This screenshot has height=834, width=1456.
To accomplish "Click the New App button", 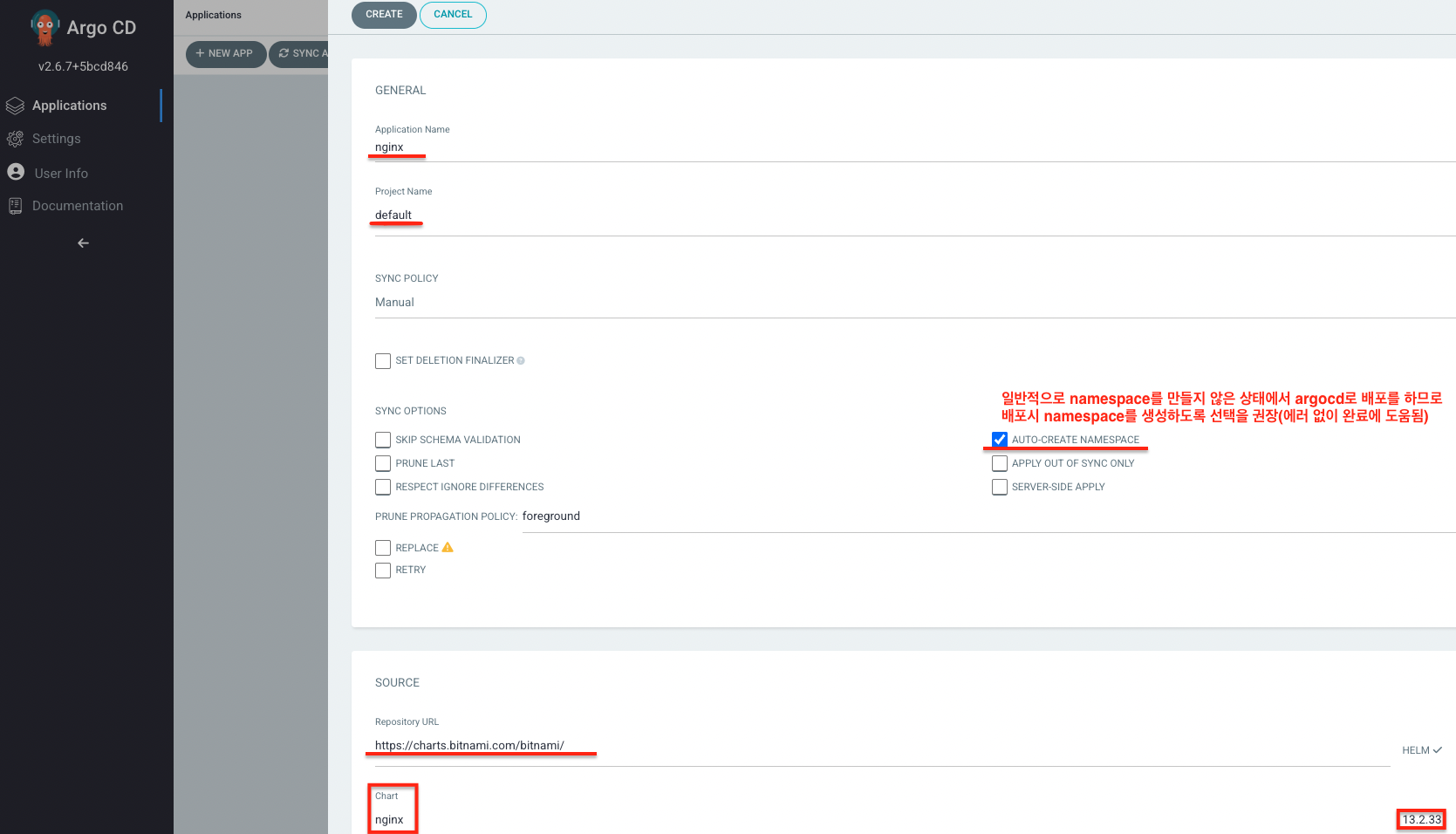I will click(226, 54).
